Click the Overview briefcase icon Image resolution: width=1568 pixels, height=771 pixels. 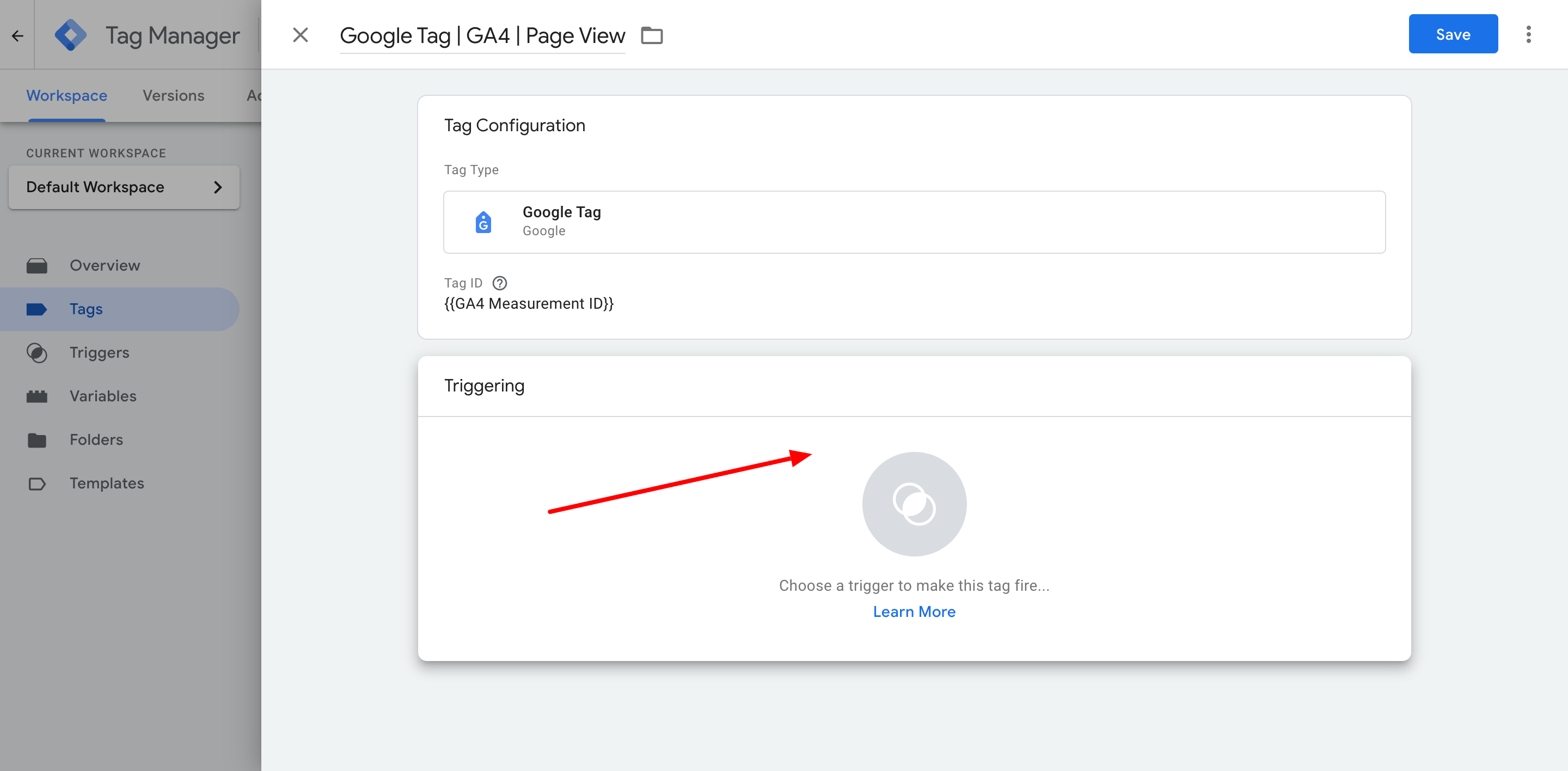tap(37, 266)
